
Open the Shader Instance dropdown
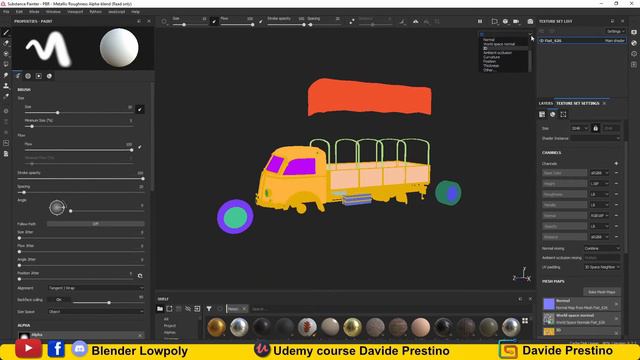tap(596, 138)
